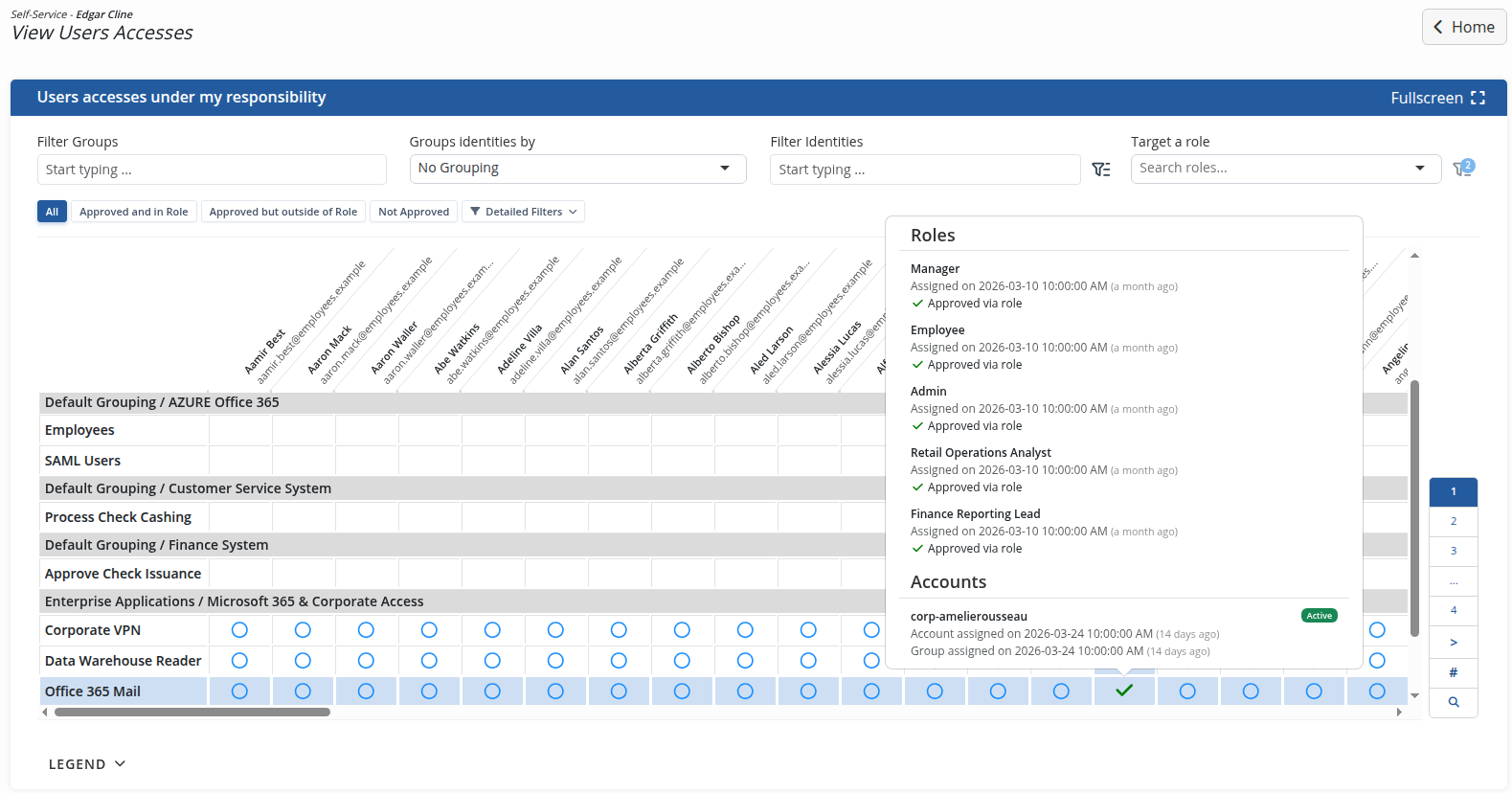
Task: Select Data Warehouse Reader circle for Alberto Bishop
Action: (x=682, y=660)
